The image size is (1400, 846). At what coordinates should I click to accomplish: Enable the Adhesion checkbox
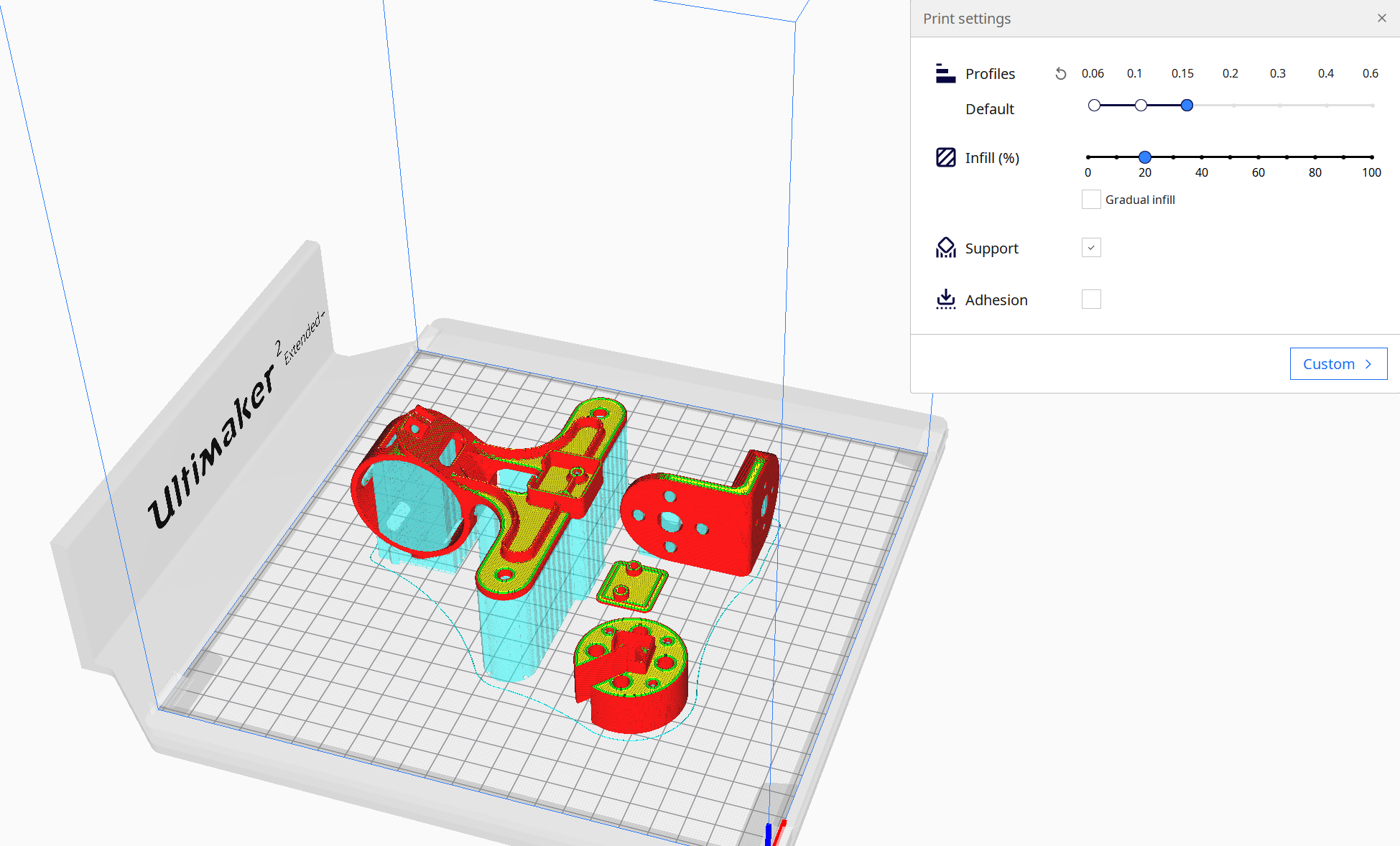[1091, 299]
